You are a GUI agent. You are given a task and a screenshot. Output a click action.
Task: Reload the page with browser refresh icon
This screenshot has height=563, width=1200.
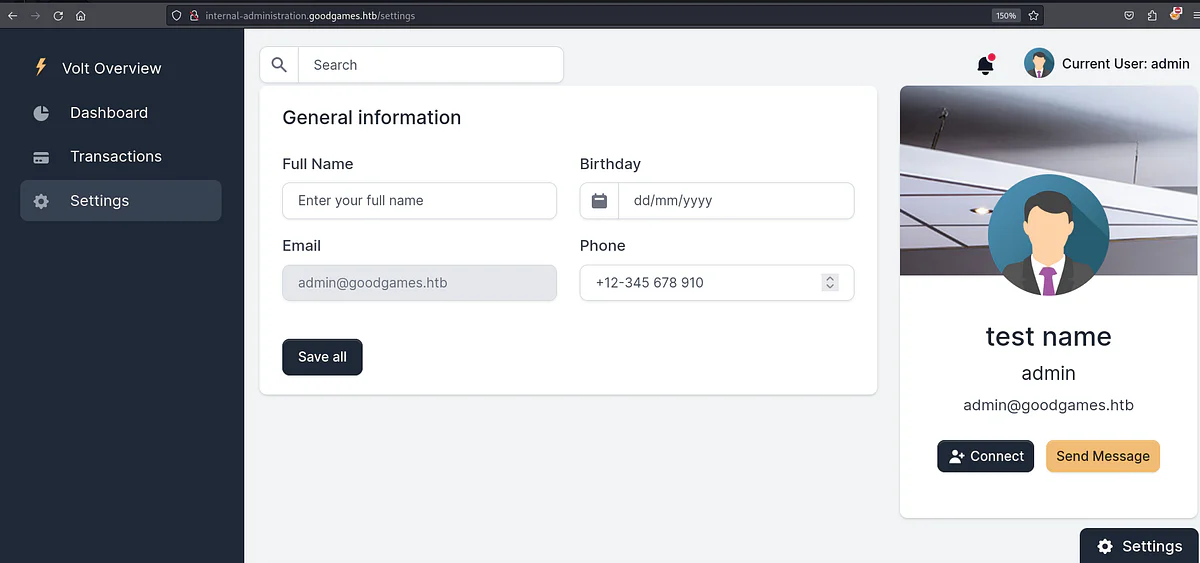point(58,15)
